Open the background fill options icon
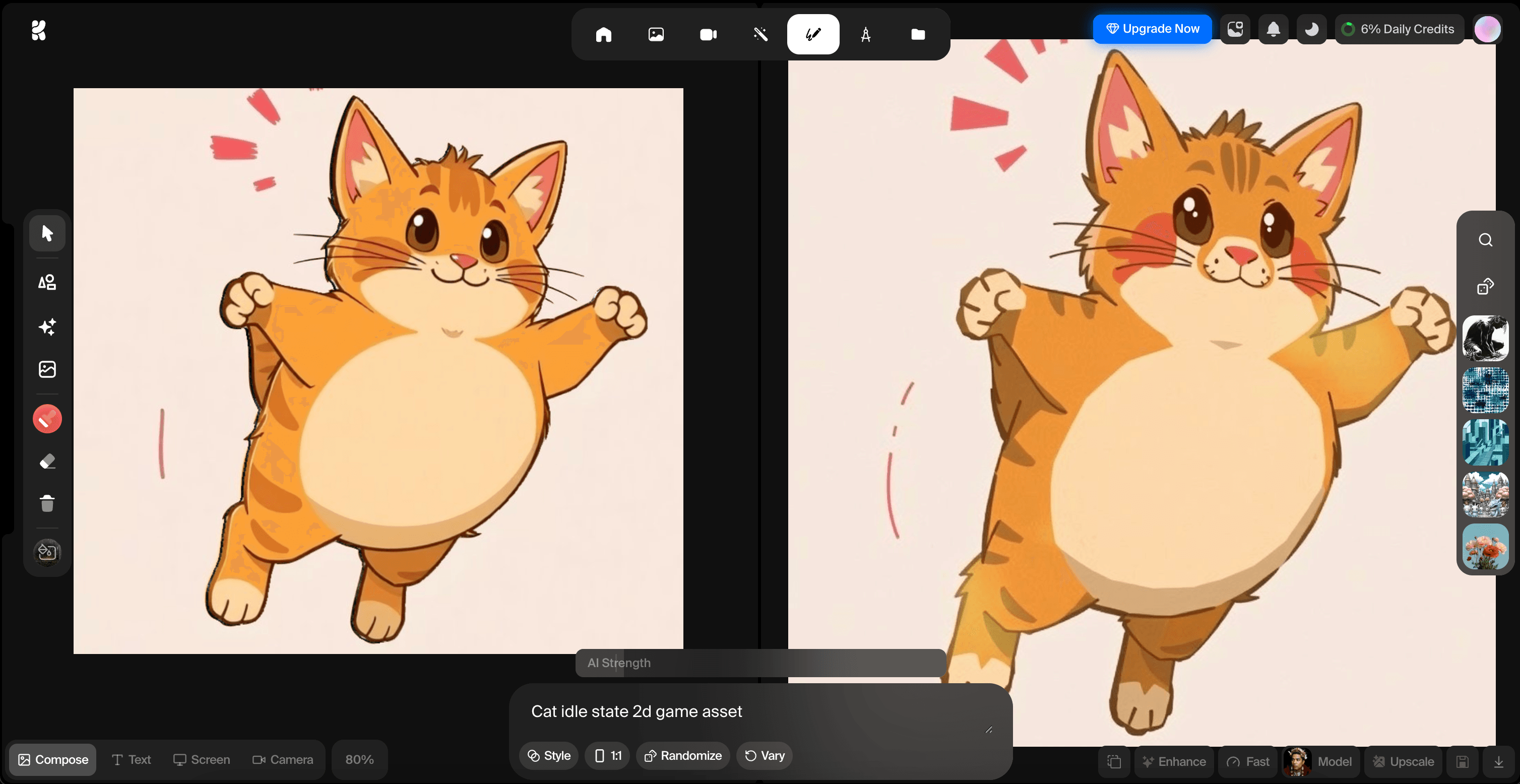The image size is (1520, 784). pos(47,552)
